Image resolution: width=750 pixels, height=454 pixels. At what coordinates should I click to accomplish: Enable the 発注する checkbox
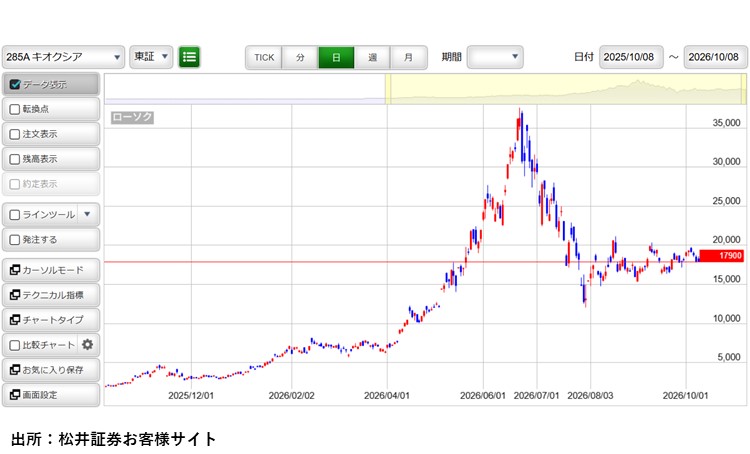(15, 240)
